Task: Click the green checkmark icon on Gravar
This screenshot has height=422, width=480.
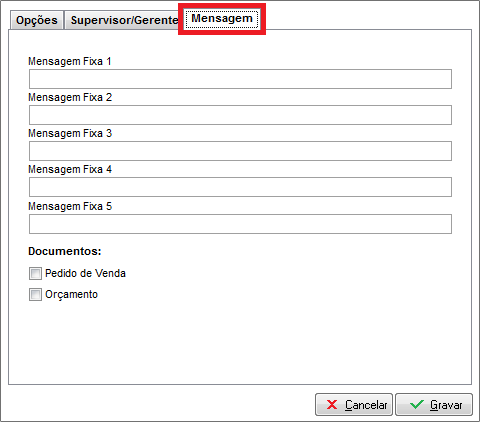Action: point(417,405)
